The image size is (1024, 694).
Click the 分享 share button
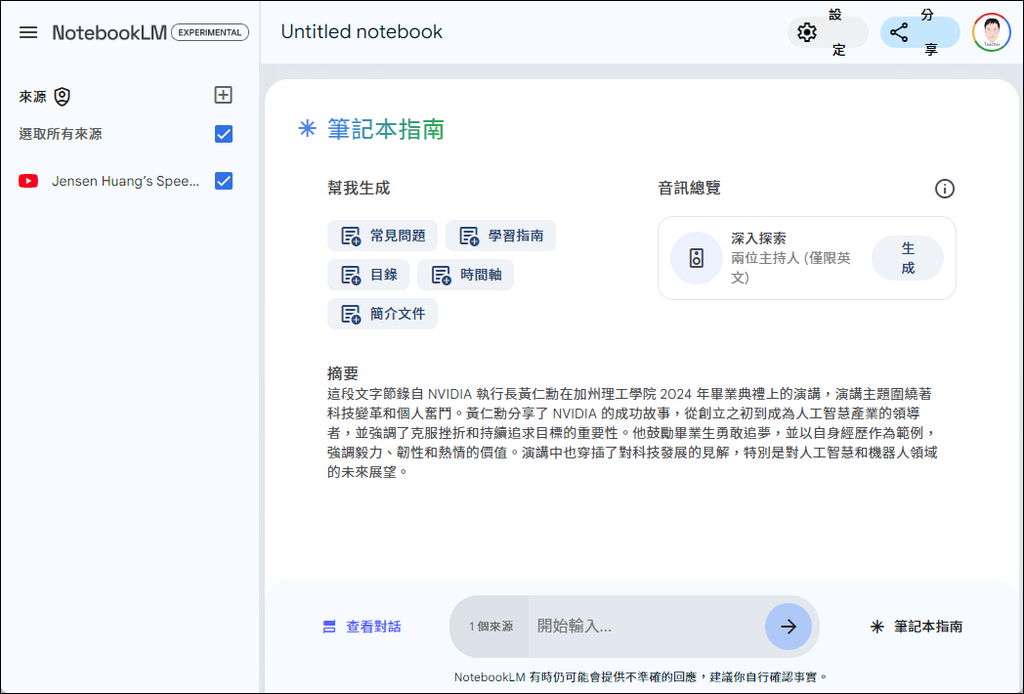pos(920,32)
